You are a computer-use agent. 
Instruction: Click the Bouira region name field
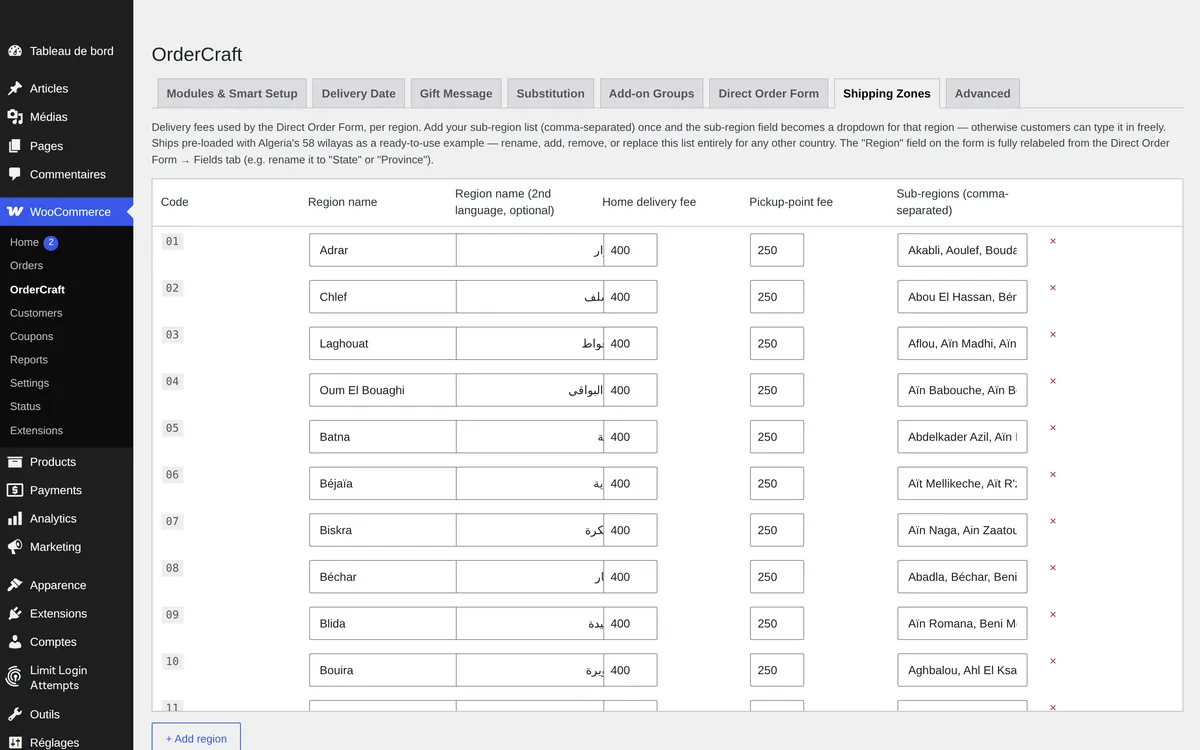click(x=382, y=670)
